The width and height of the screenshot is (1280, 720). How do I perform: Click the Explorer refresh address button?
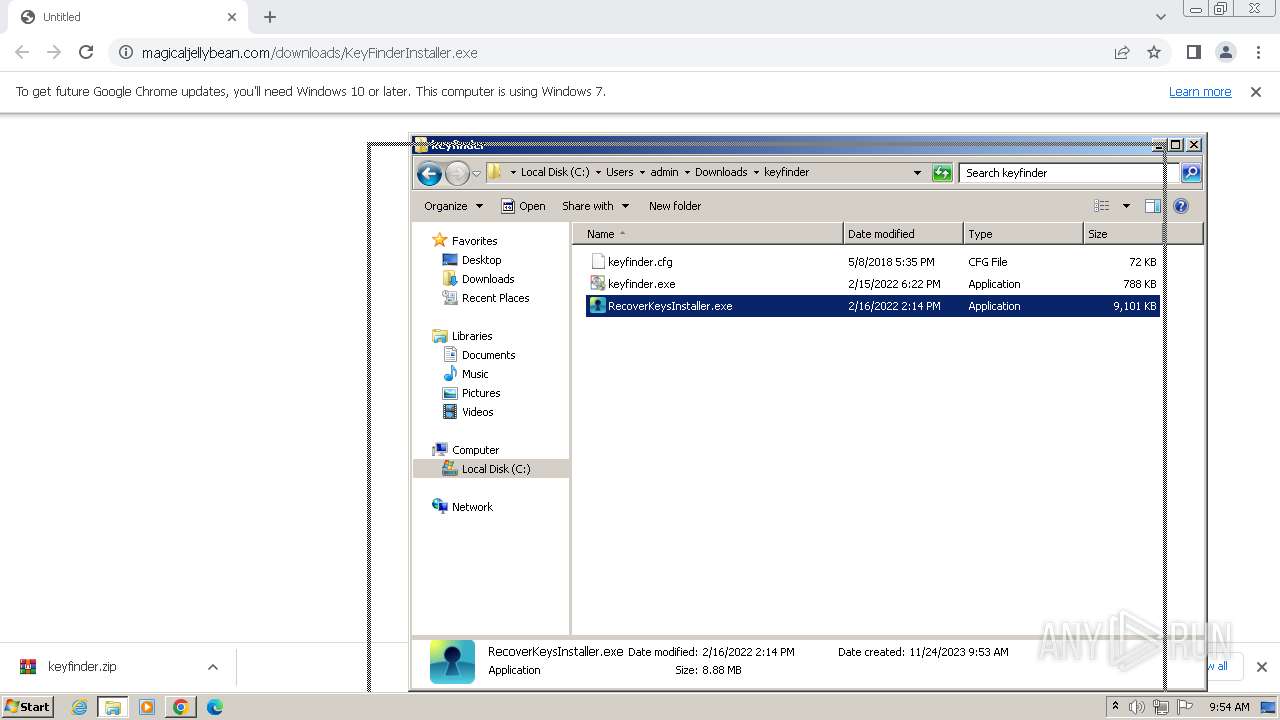tap(942, 173)
